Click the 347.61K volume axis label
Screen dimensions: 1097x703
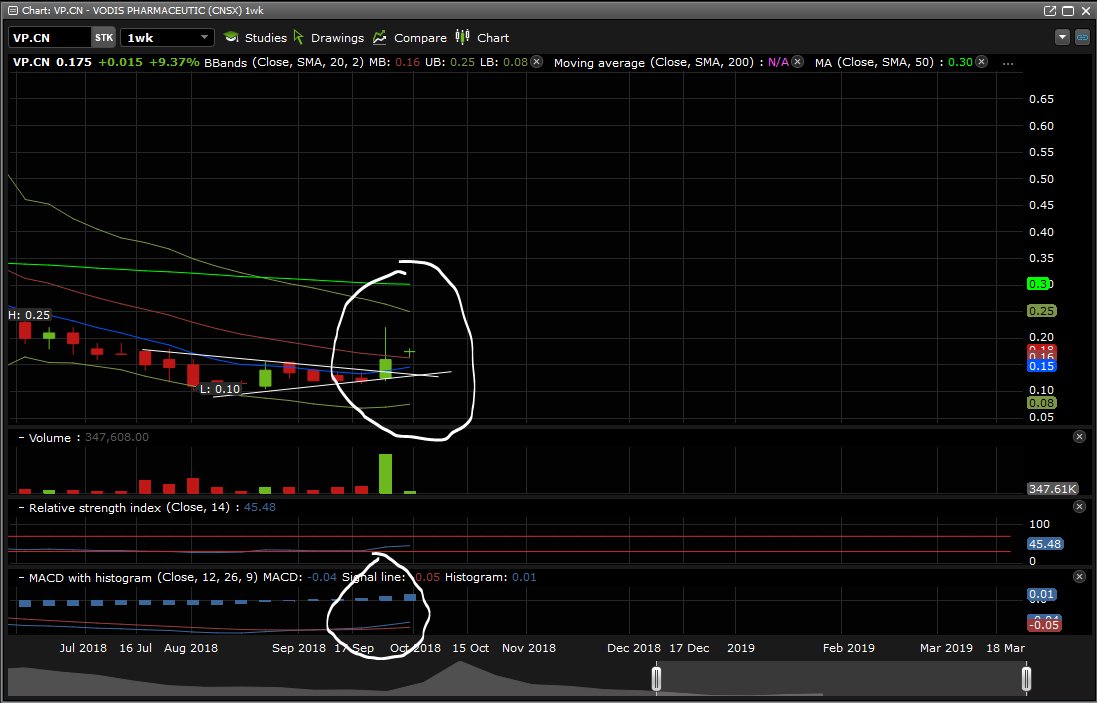tap(1052, 489)
